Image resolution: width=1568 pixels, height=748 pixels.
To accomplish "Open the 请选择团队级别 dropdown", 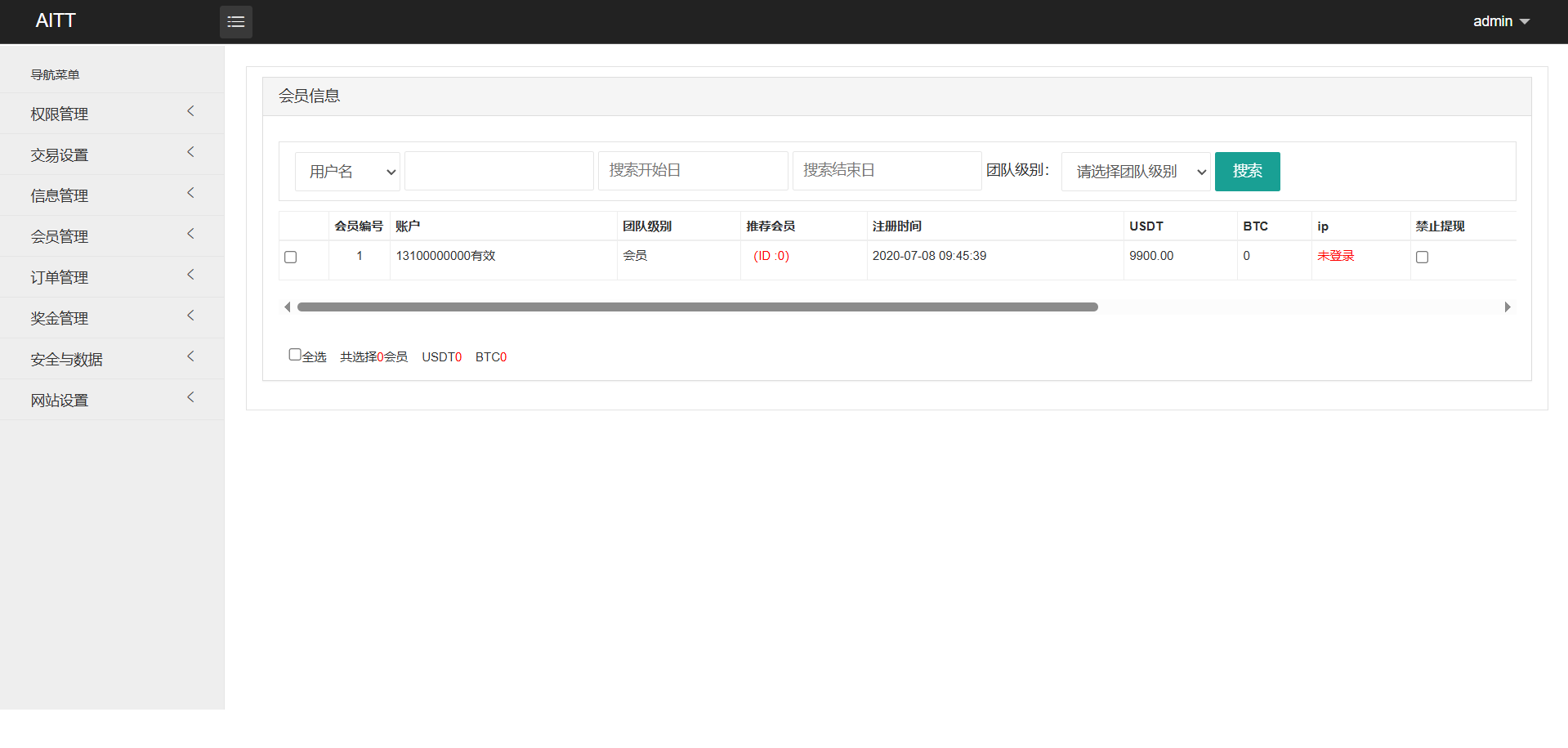I will point(1135,172).
